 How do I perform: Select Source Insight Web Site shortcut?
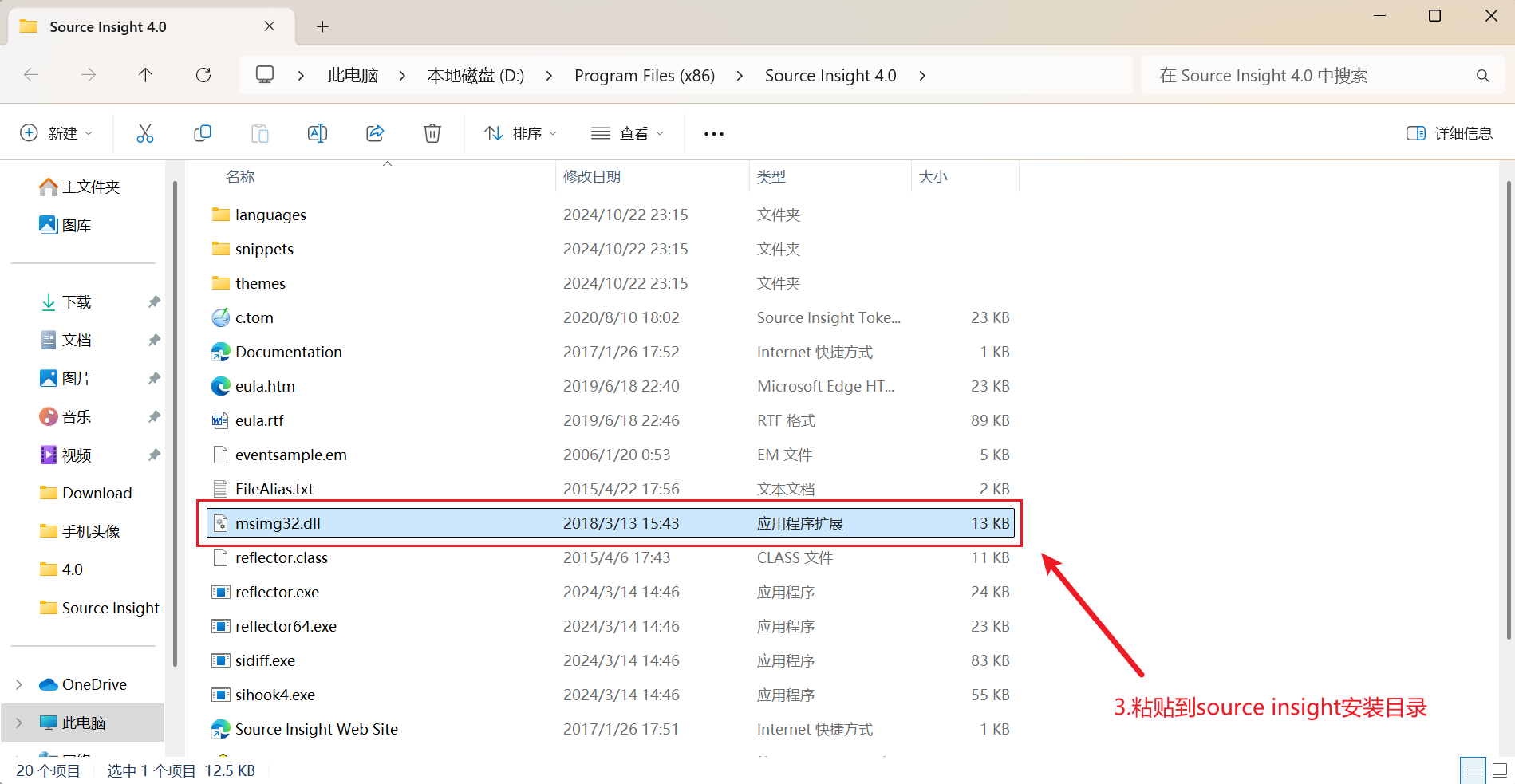pyautogui.click(x=610, y=729)
